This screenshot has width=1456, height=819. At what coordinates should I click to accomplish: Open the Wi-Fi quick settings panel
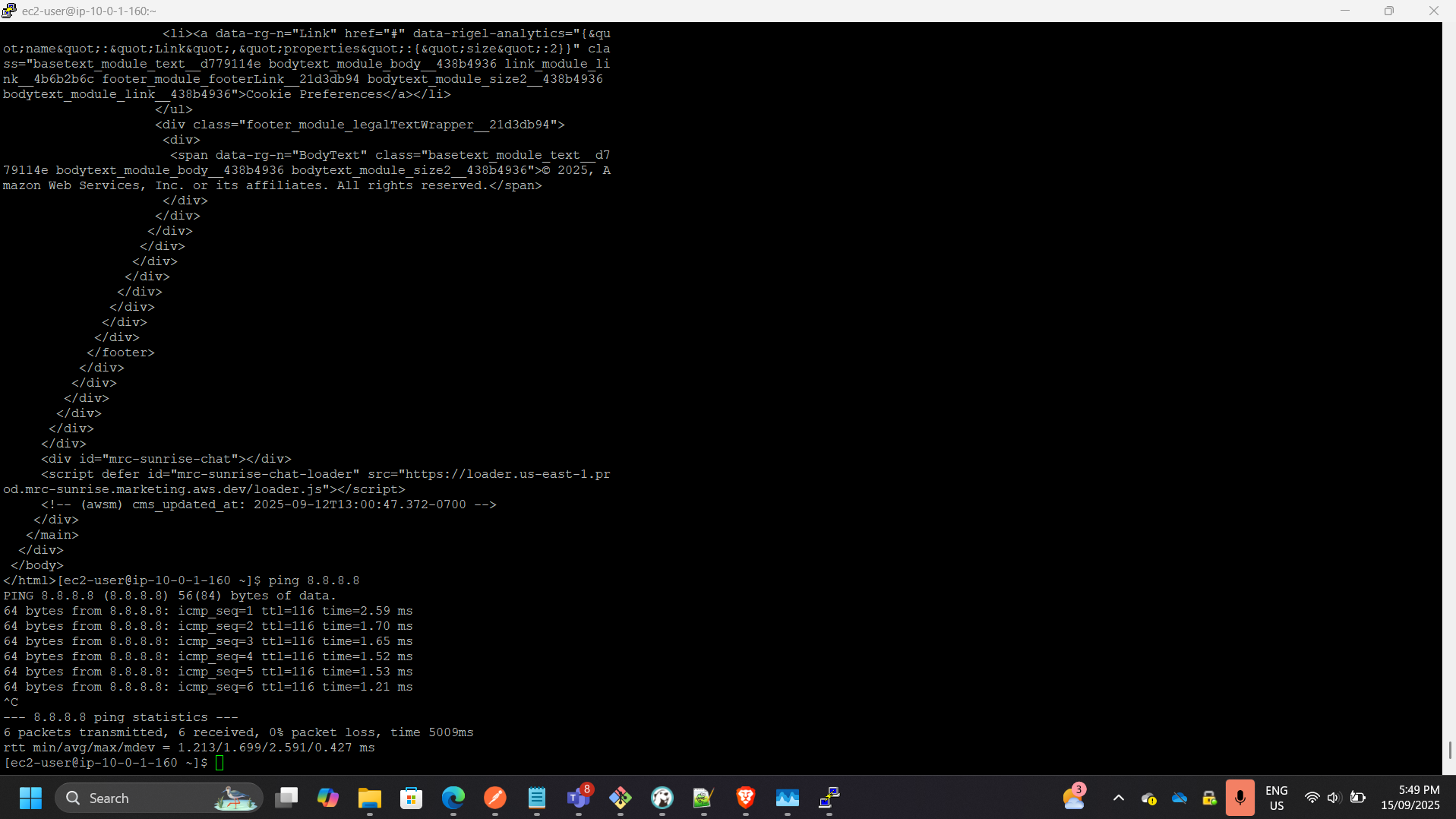click(x=1312, y=798)
